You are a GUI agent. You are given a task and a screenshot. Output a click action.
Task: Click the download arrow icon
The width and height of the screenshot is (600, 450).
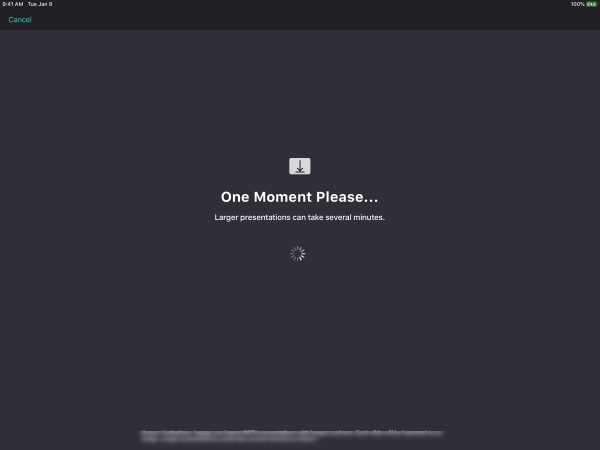(300, 166)
